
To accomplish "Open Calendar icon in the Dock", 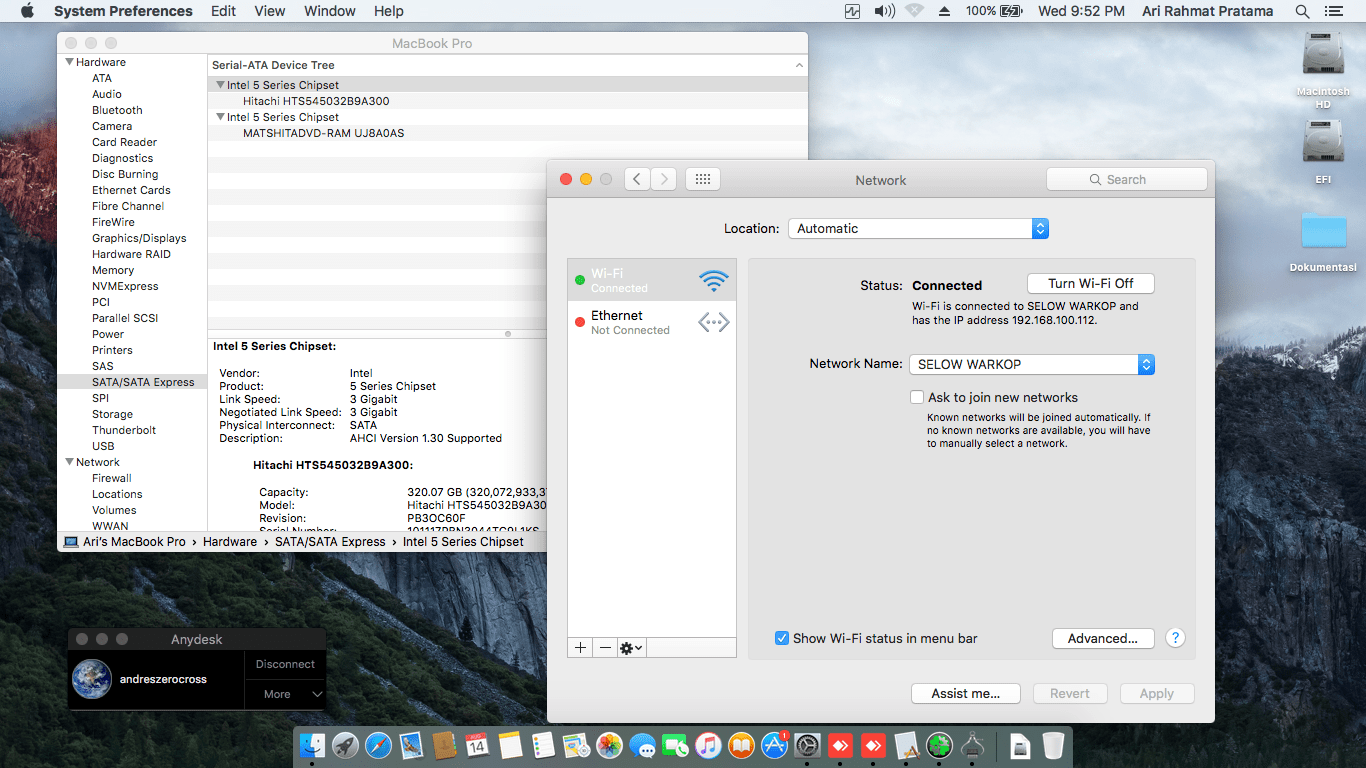I will [477, 745].
